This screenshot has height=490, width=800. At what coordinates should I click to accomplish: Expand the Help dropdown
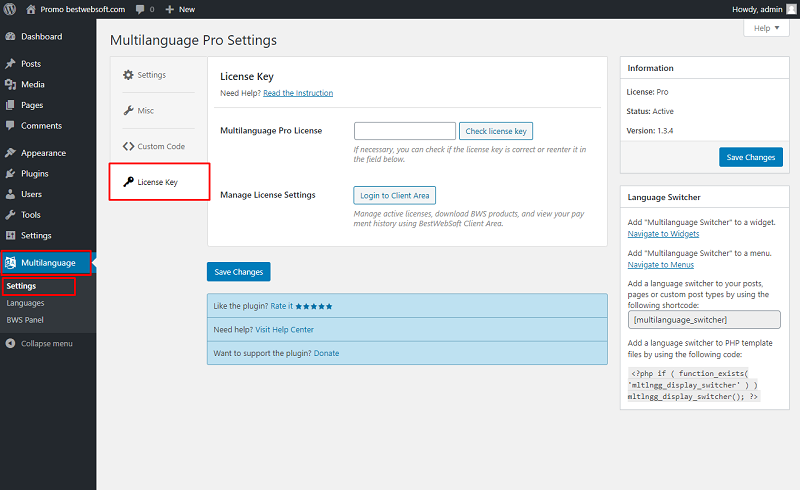(766, 28)
